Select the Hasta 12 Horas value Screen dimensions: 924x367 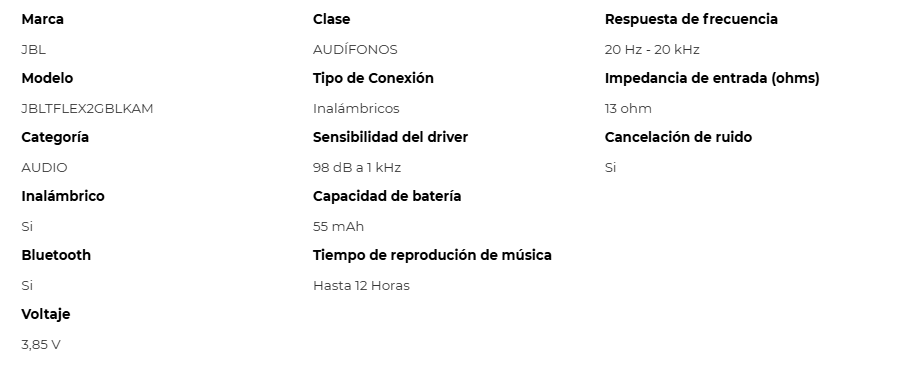point(361,285)
